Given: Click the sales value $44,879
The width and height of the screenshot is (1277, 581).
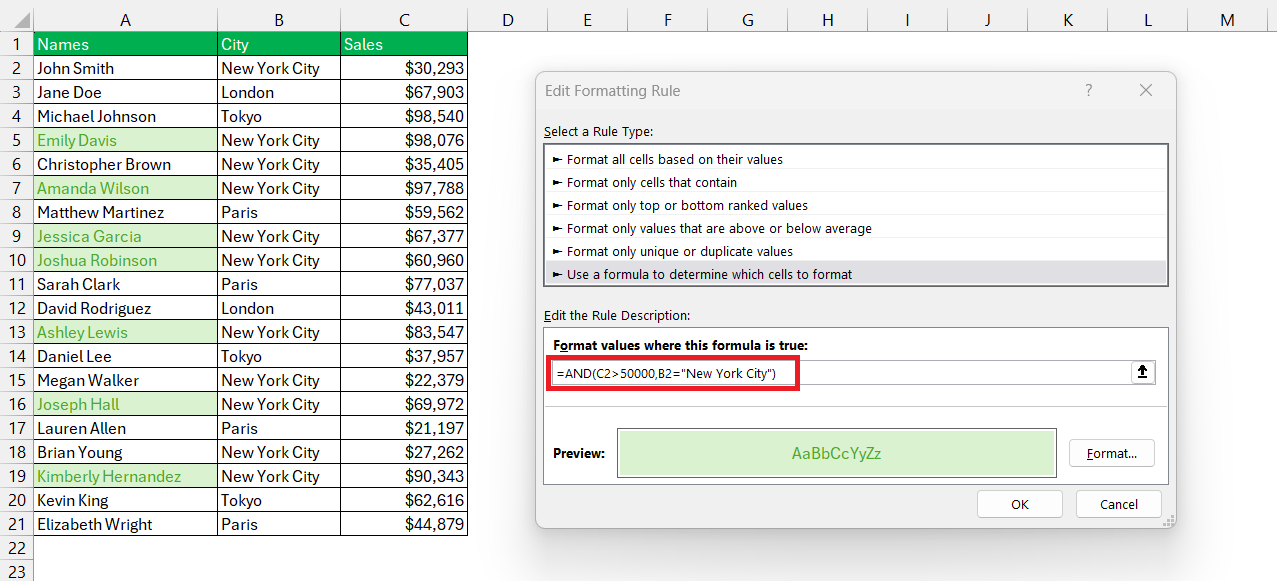Looking at the screenshot, I should pyautogui.click(x=404, y=524).
